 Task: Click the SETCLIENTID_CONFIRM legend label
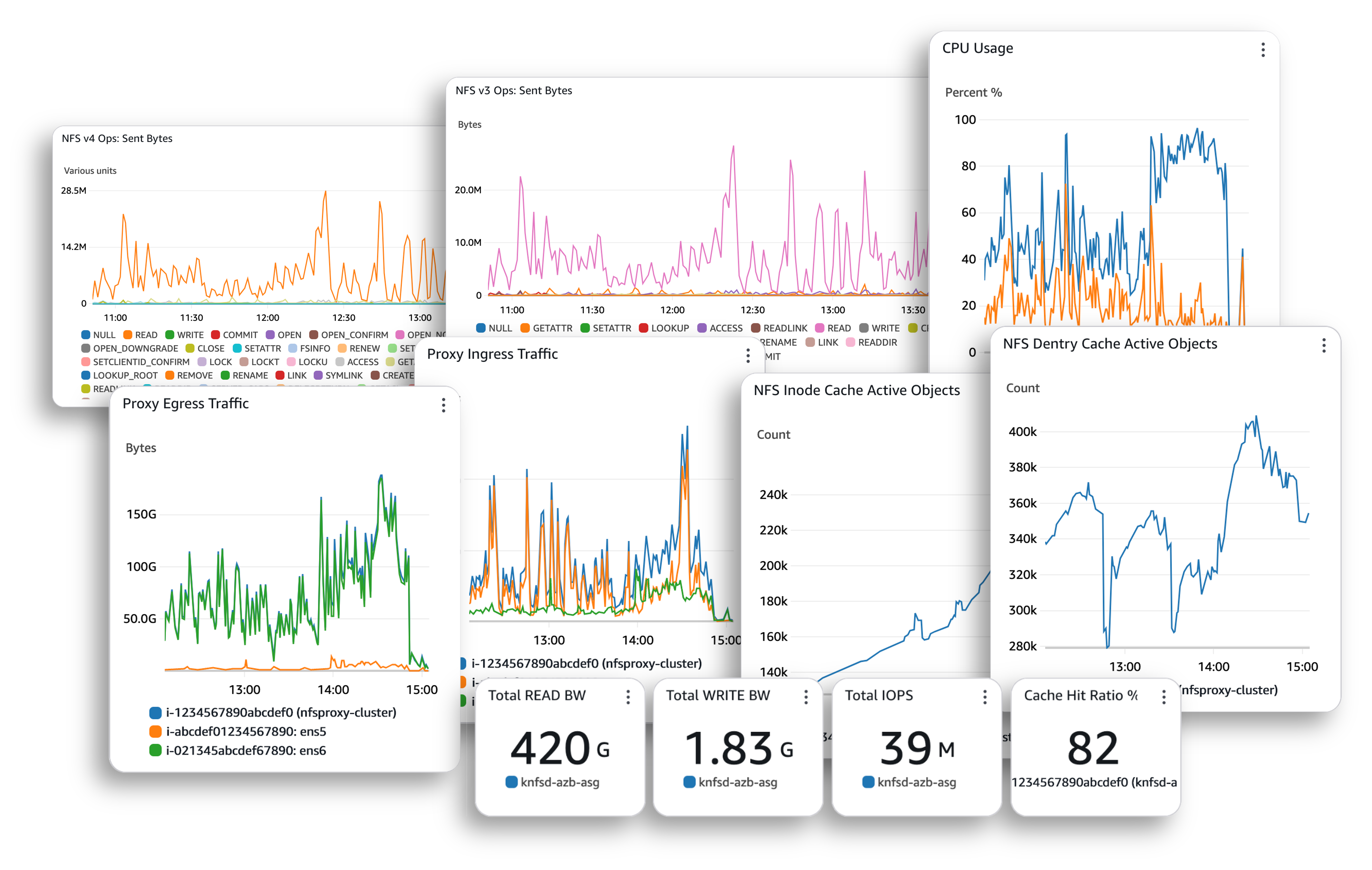[141, 362]
